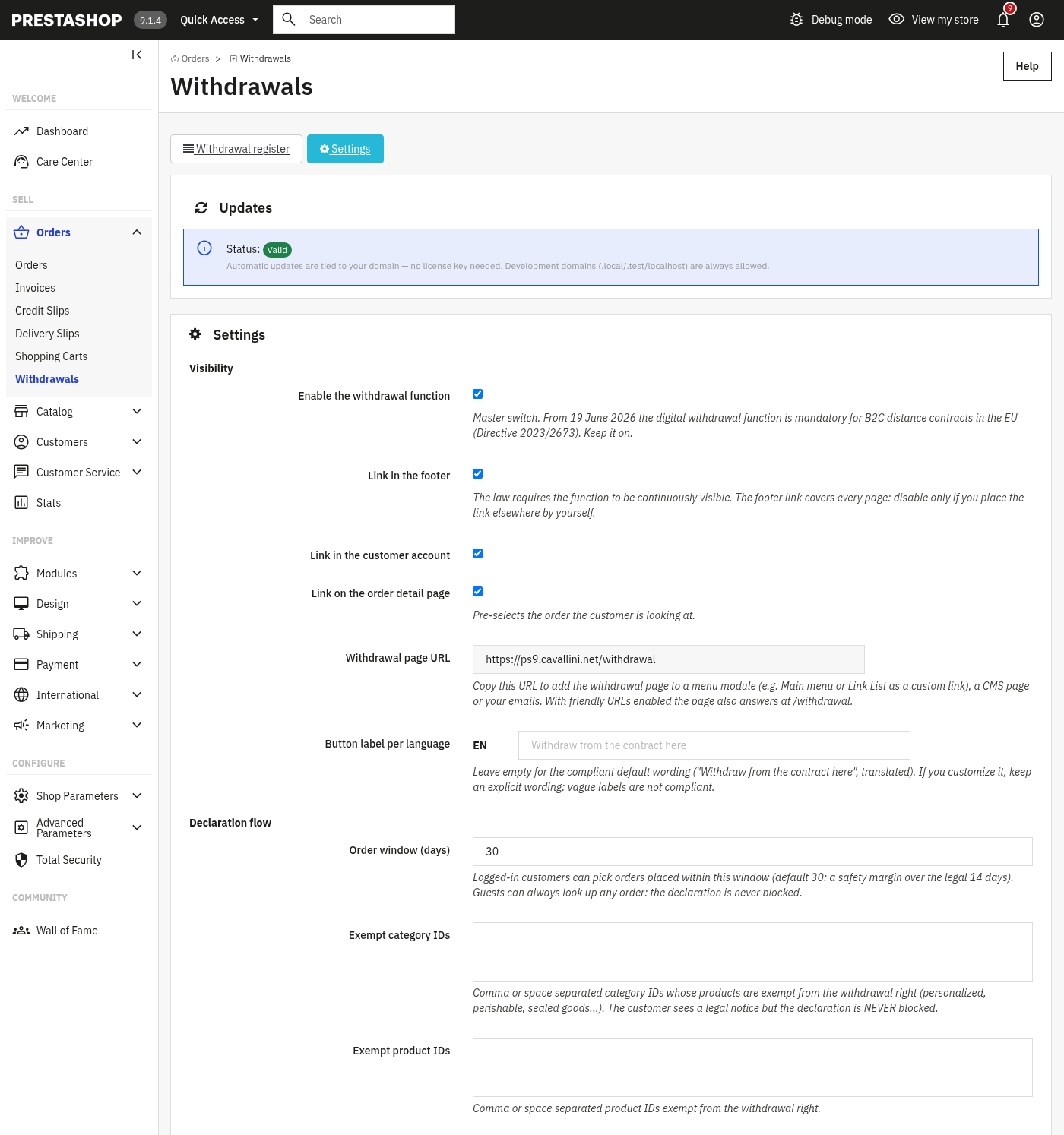Open the user profile icon
Image resolution: width=1064 pixels, height=1135 pixels.
1037,20
